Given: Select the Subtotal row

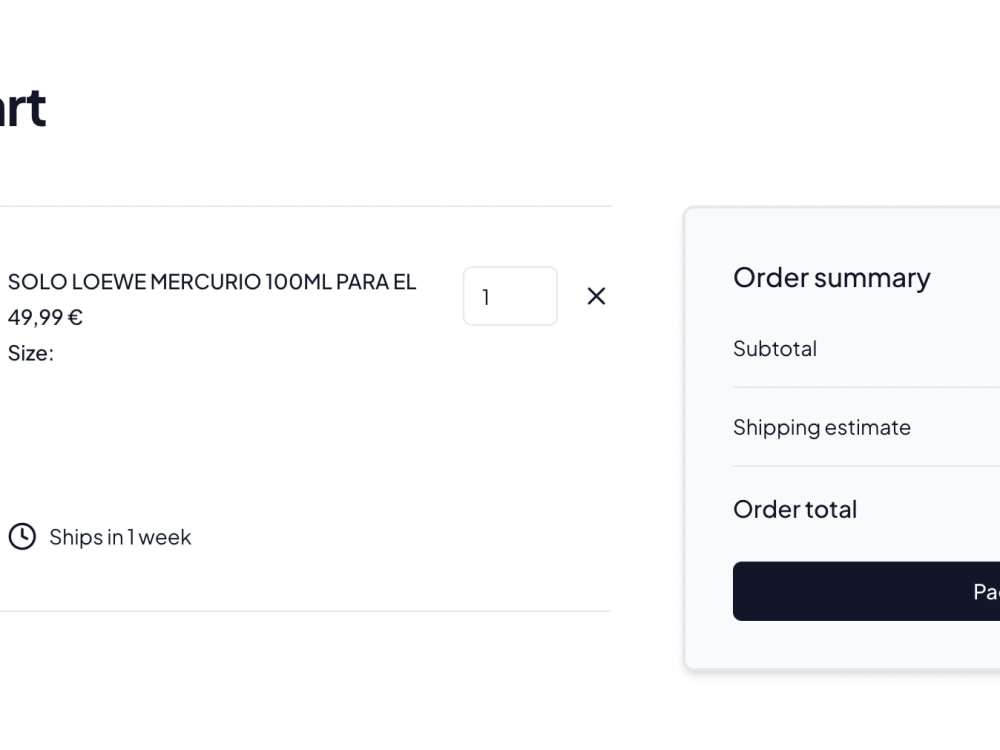Looking at the screenshot, I should 775,348.
